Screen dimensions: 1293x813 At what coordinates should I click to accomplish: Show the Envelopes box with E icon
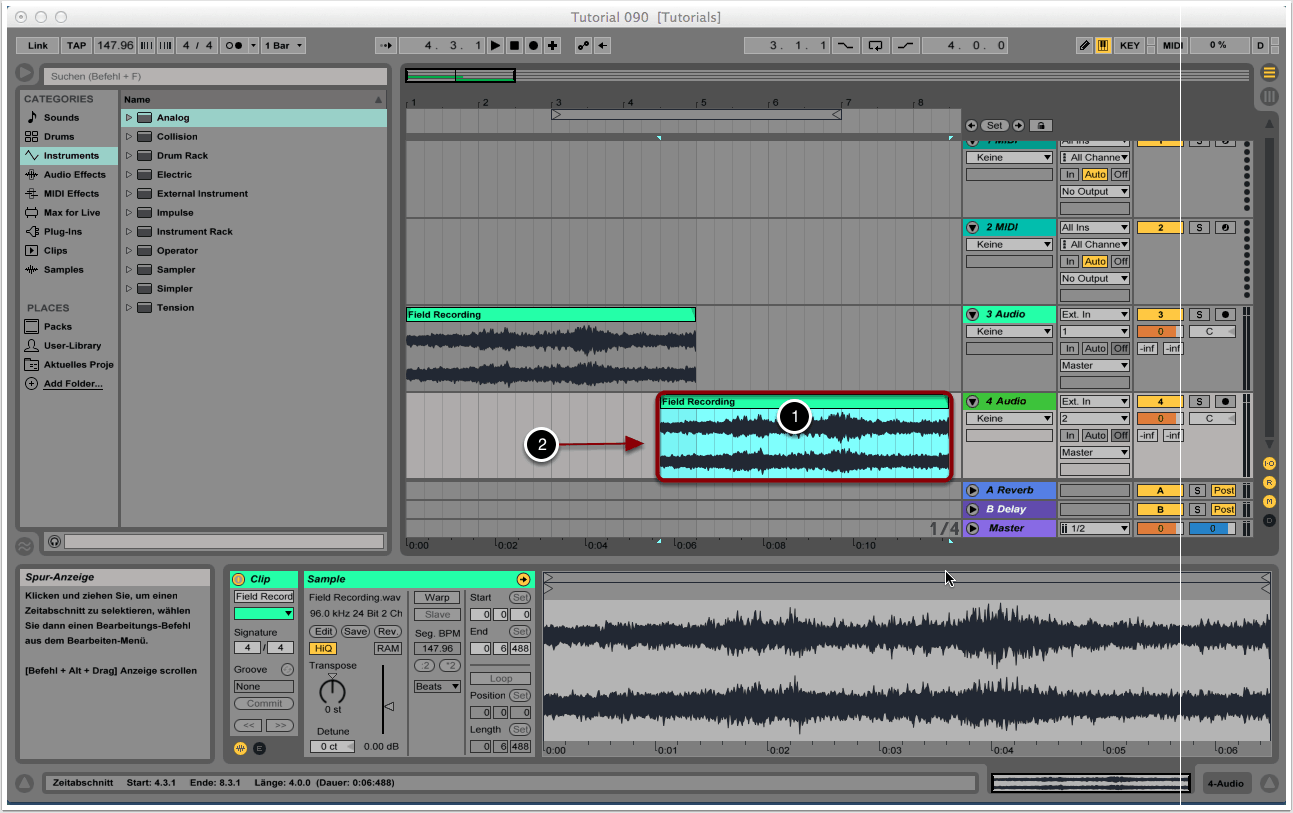259,748
